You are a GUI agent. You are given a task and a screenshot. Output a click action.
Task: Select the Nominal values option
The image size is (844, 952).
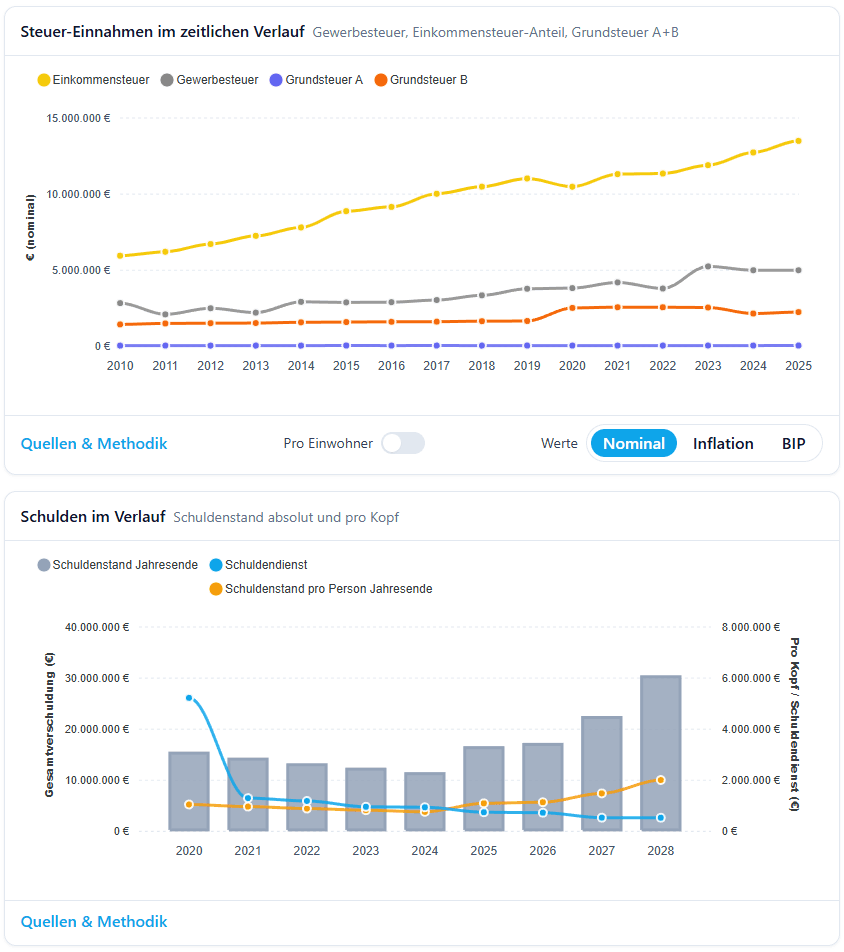(x=634, y=443)
